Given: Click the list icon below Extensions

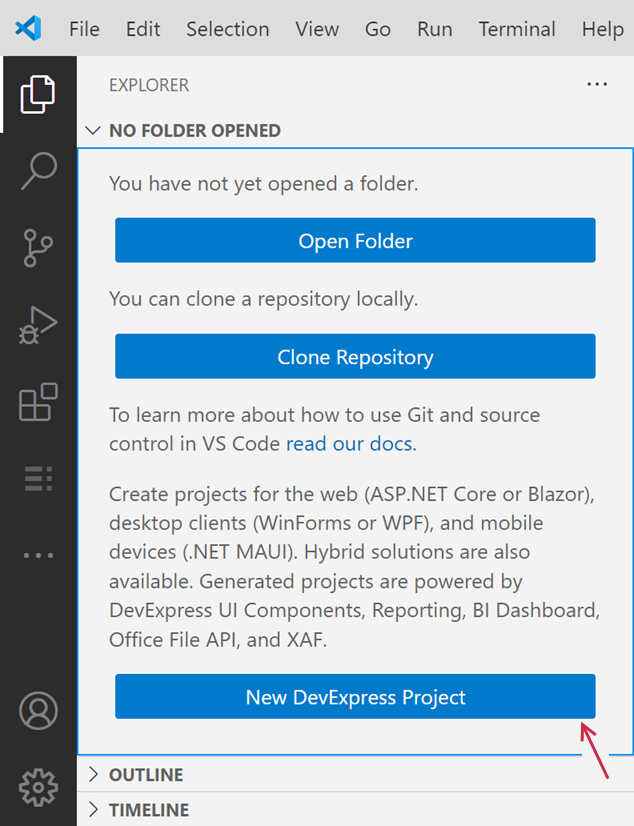Looking at the screenshot, I should point(38,479).
